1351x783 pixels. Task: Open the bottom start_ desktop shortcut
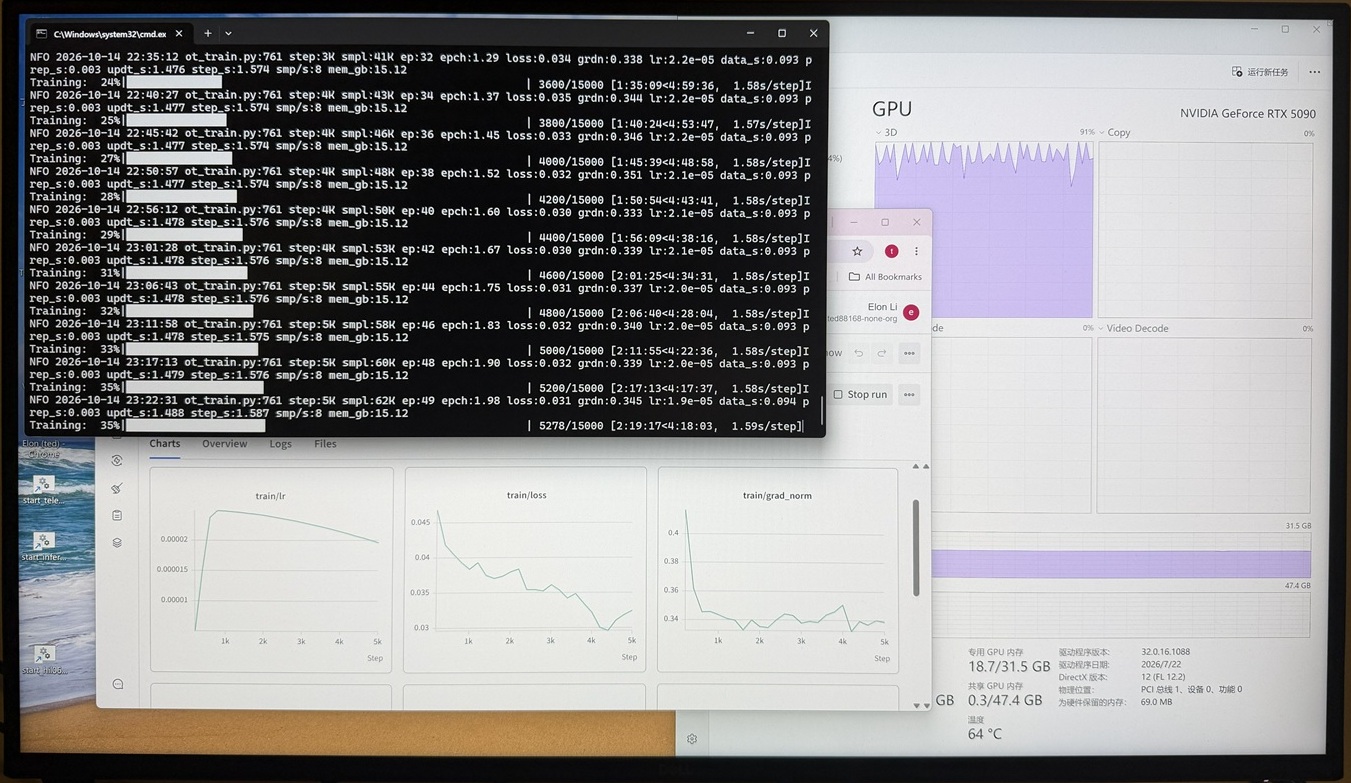click(x=43, y=660)
